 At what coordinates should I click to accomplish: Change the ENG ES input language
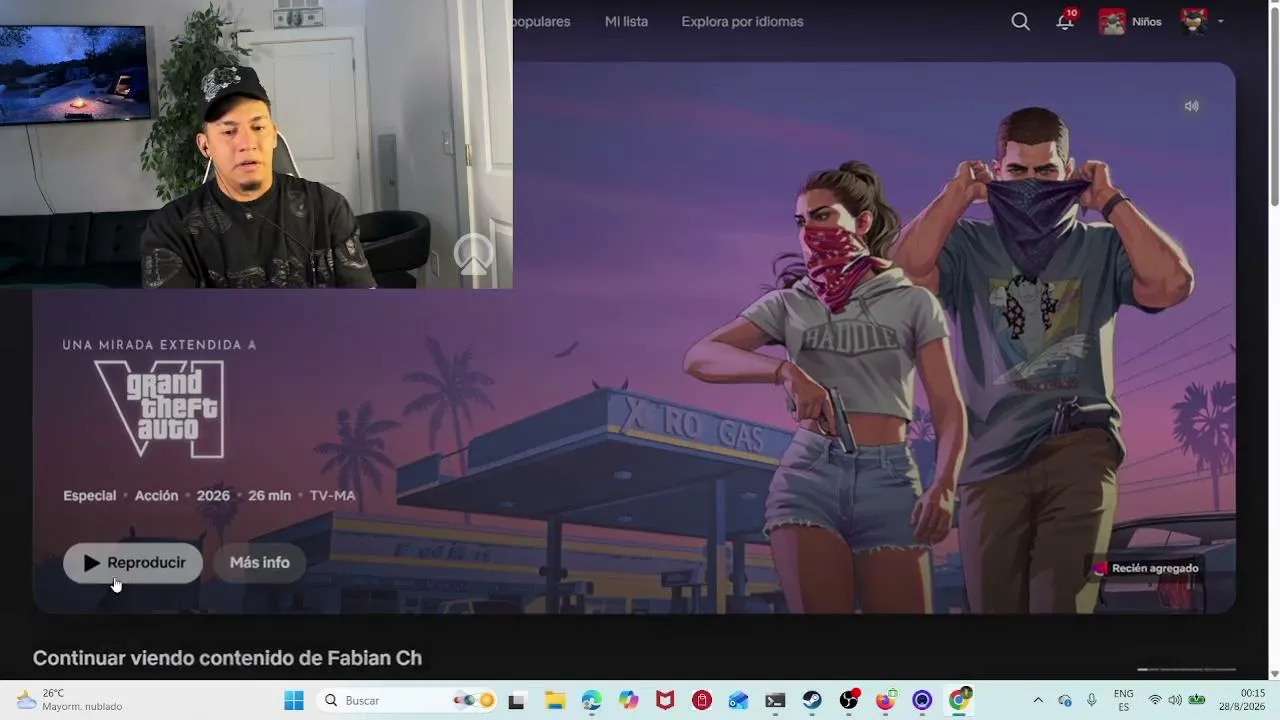pos(1123,701)
